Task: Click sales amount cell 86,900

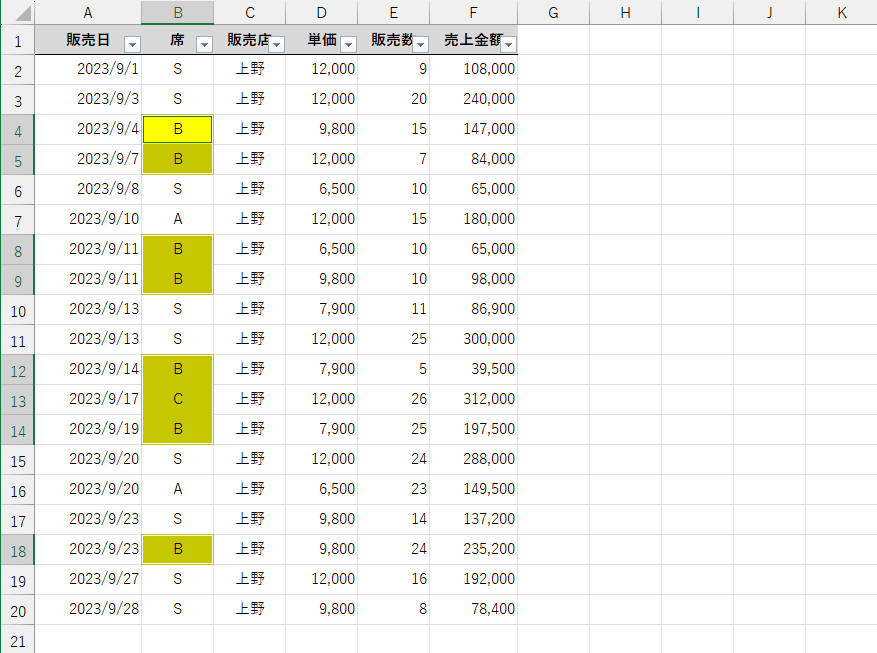Action: point(474,309)
